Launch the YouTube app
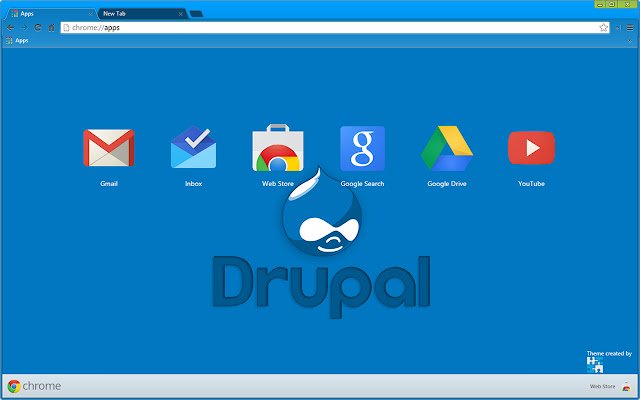640x400 pixels. [x=531, y=147]
